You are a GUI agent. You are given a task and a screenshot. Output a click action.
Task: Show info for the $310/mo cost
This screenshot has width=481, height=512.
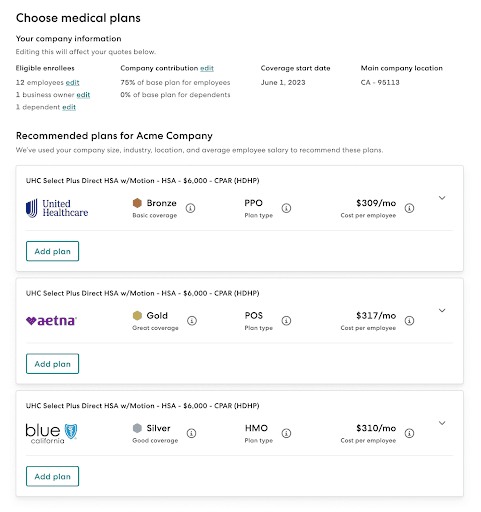click(409, 433)
